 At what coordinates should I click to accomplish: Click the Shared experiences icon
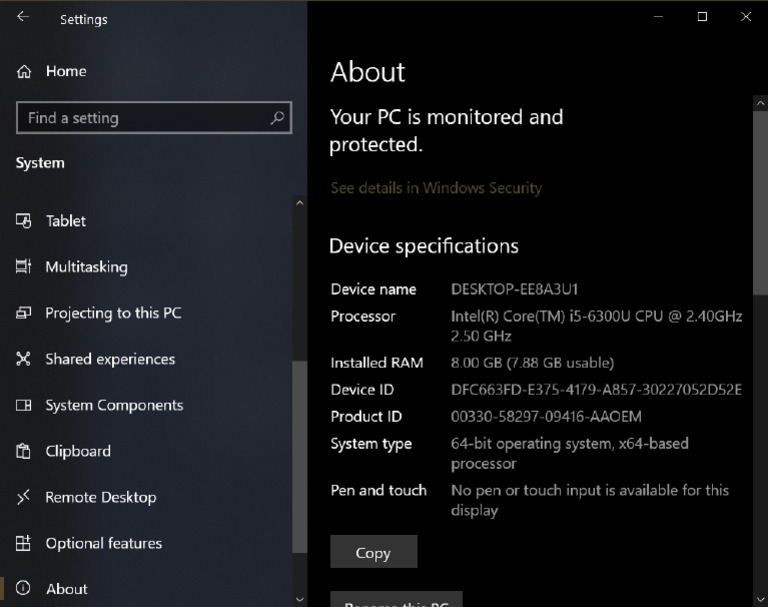coord(24,359)
